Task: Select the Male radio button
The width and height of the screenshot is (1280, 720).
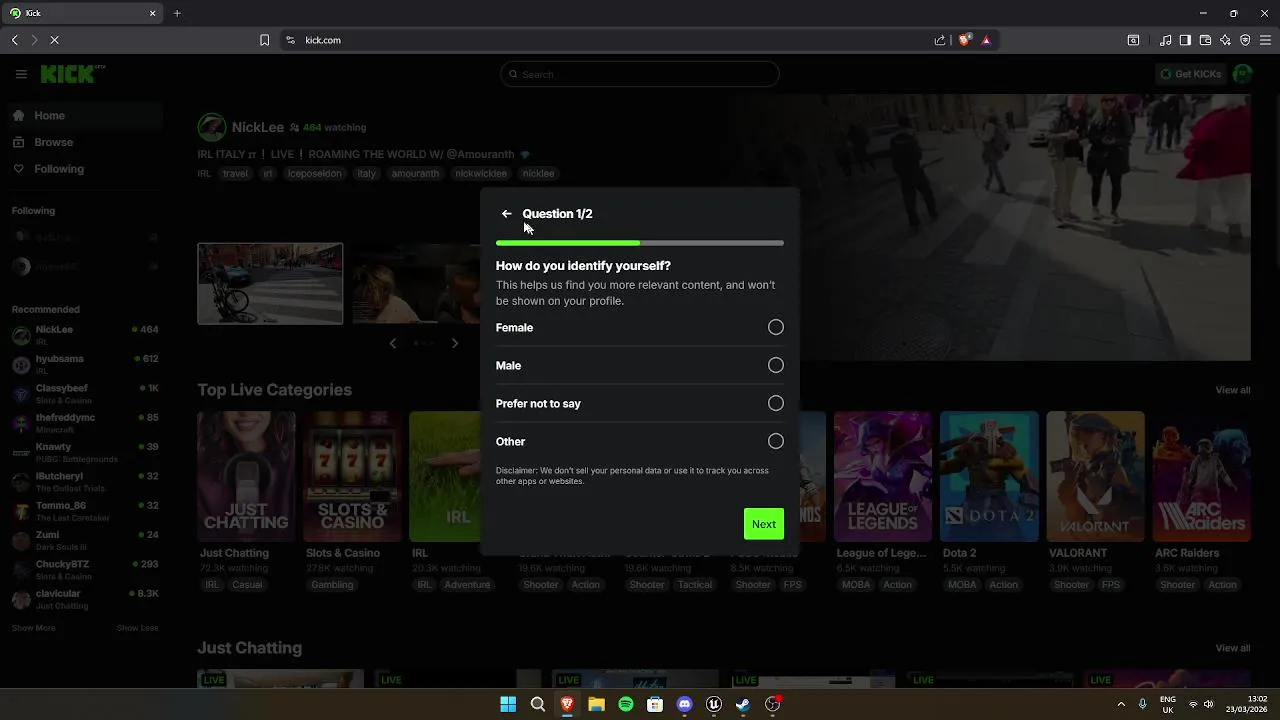Action: tap(776, 365)
